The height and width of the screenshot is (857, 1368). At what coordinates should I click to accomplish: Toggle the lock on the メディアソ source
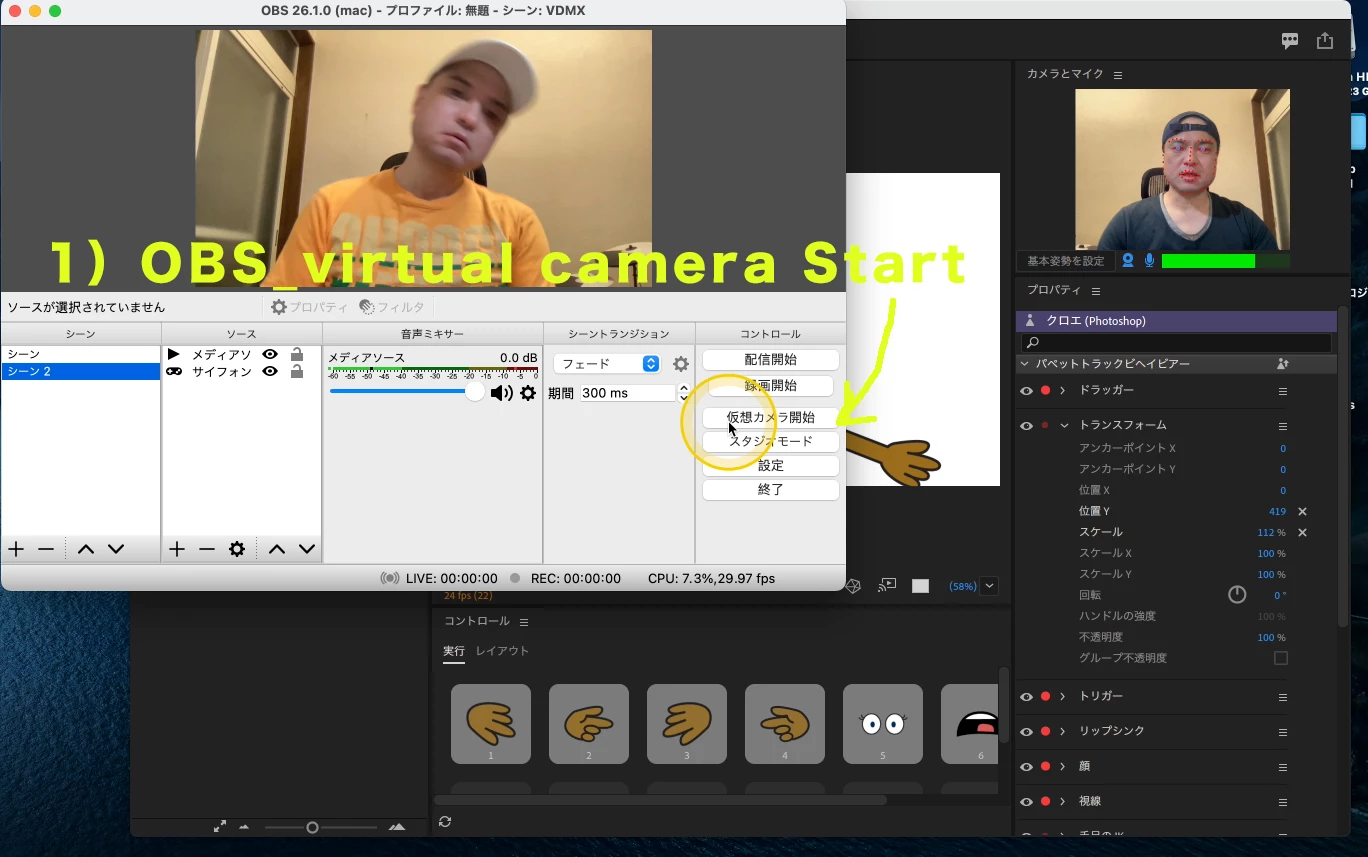(297, 355)
